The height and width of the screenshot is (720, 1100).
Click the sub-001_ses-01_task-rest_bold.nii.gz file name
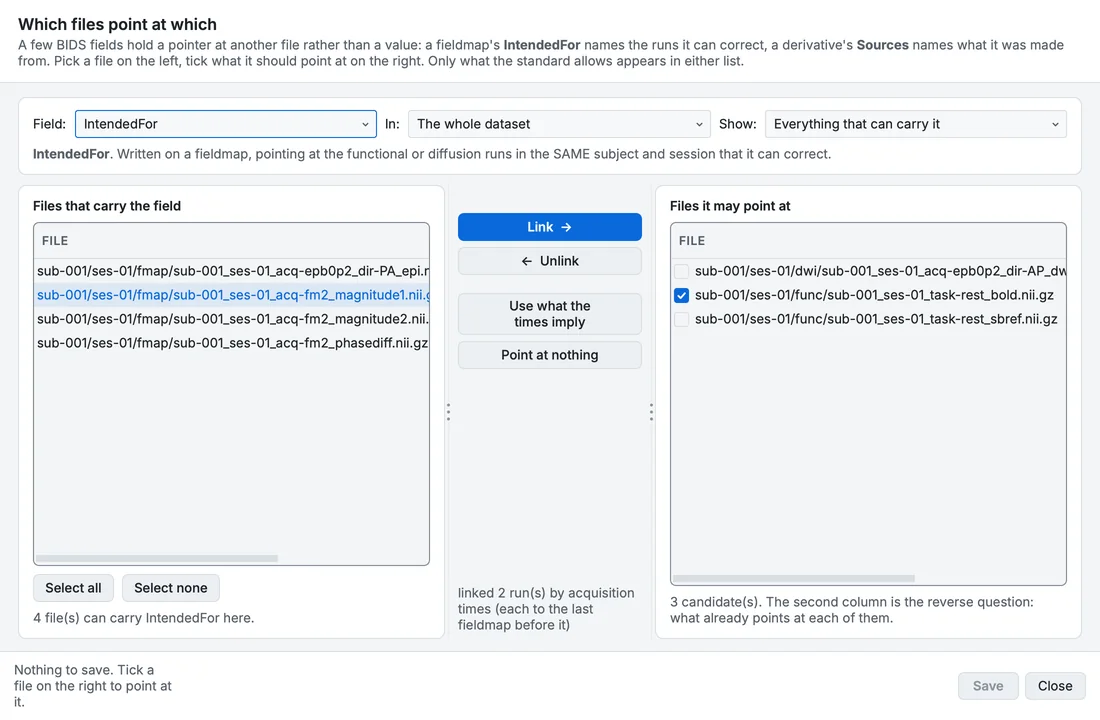[x=874, y=295]
